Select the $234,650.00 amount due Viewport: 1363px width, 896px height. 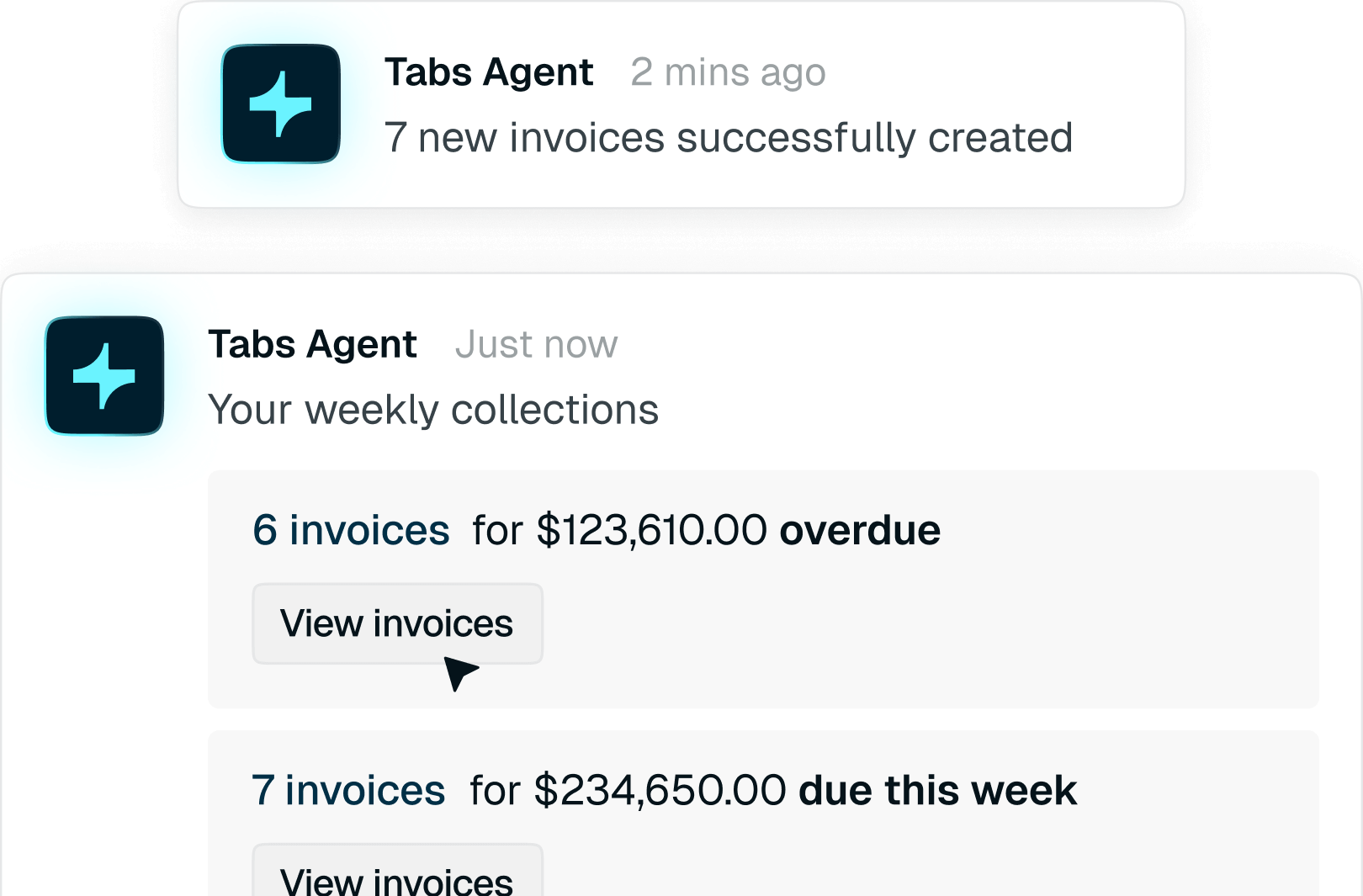(x=660, y=790)
